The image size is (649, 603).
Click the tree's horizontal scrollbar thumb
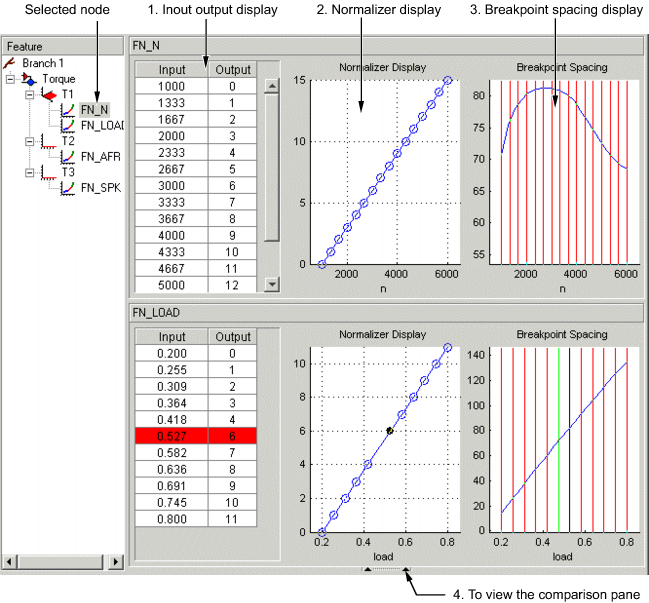click(59, 562)
